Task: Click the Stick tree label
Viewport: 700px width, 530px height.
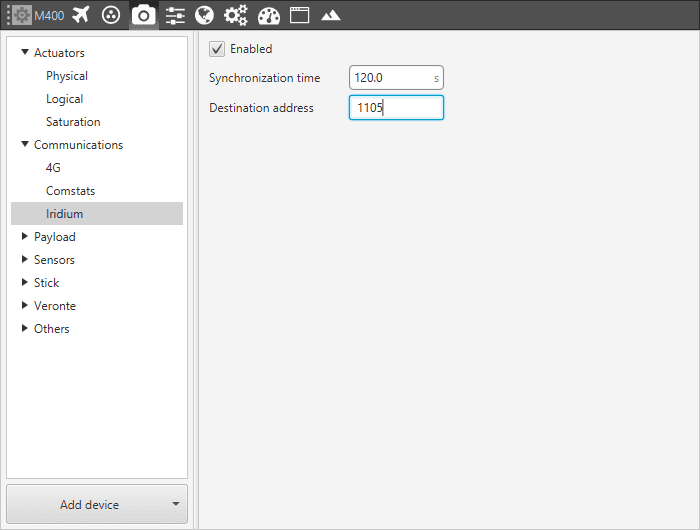Action: [47, 283]
